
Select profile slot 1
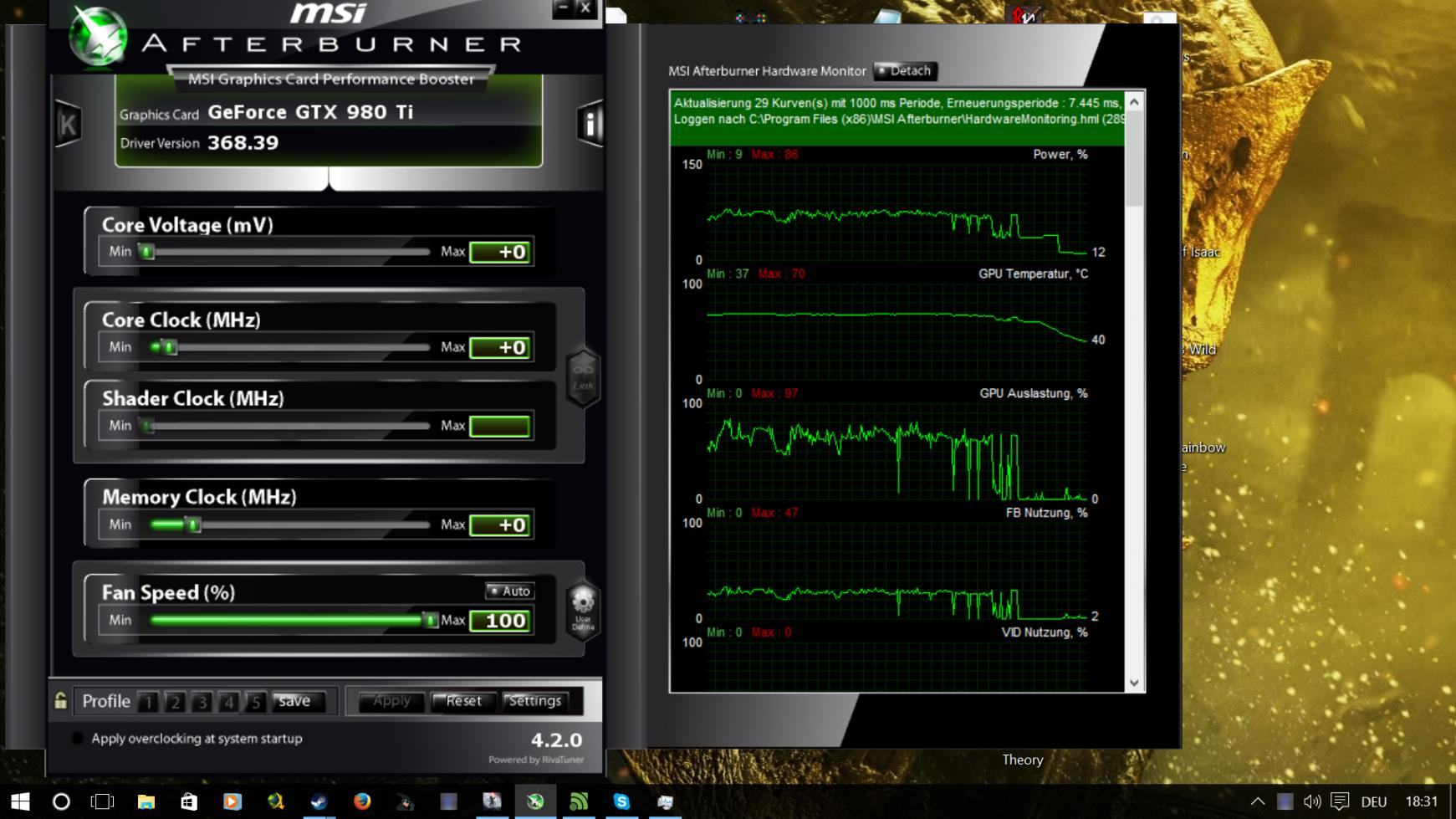148,702
